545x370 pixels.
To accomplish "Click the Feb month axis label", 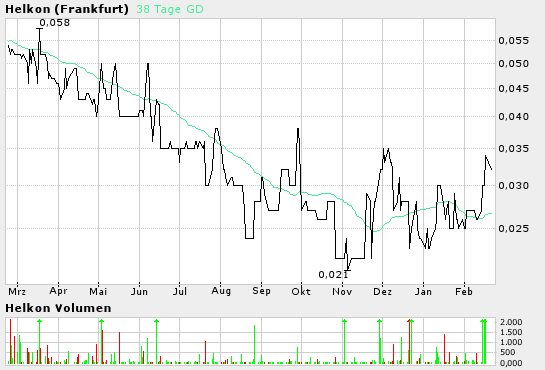I will 464,291.
